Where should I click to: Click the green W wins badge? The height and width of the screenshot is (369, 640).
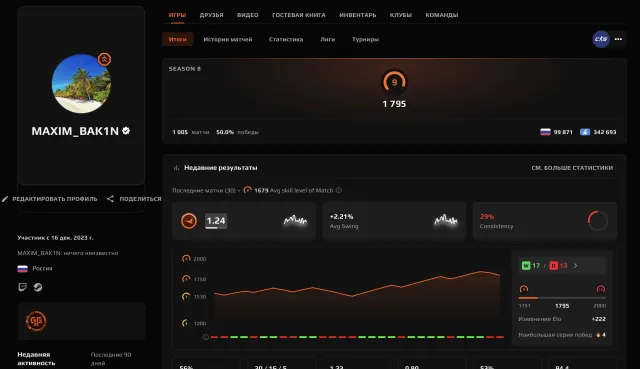(526, 265)
